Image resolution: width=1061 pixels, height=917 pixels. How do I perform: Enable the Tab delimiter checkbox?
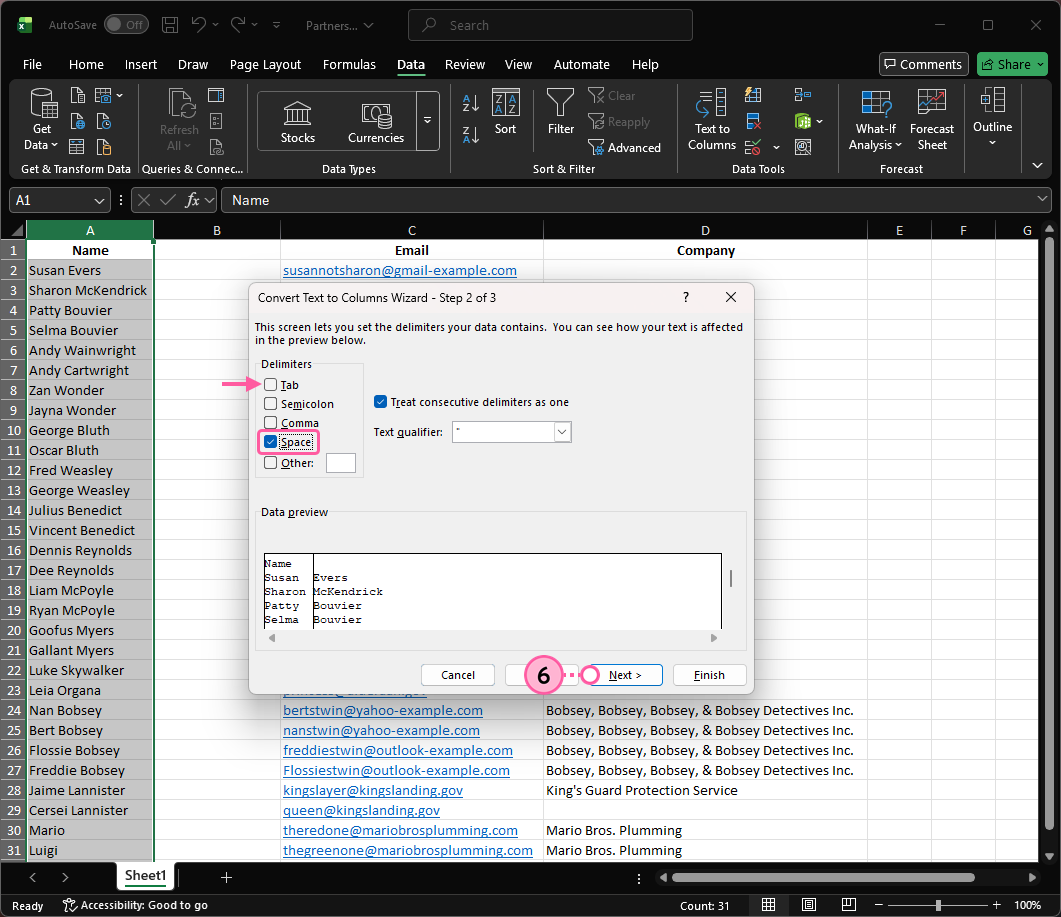click(x=273, y=385)
